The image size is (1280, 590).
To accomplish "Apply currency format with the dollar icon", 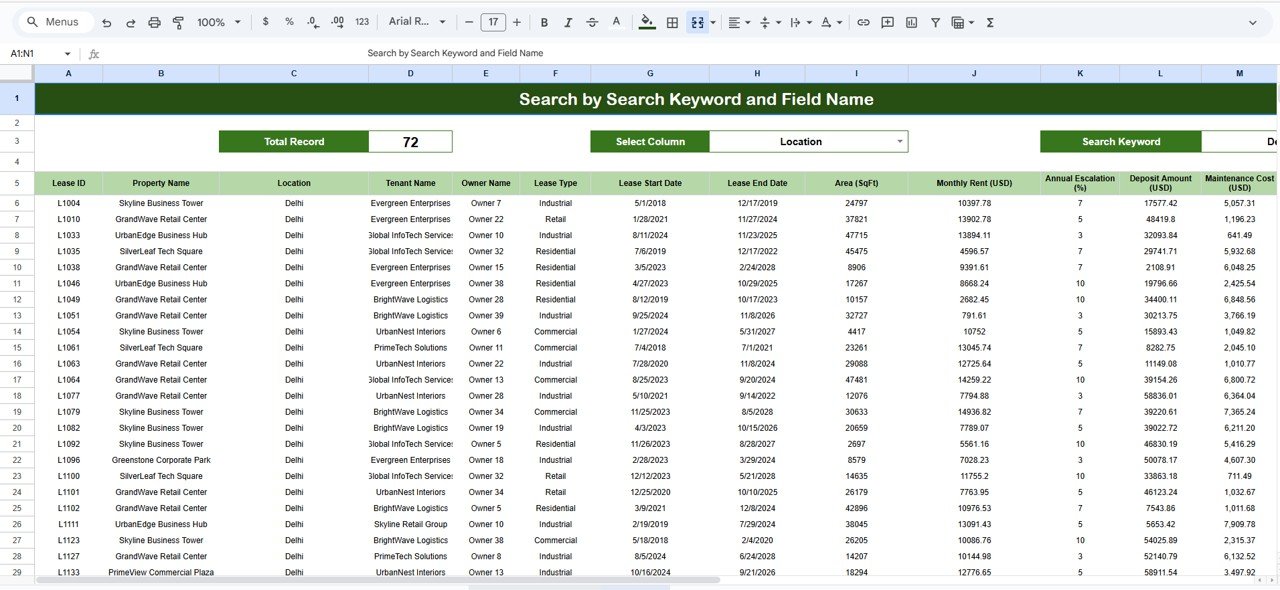I will [x=266, y=21].
